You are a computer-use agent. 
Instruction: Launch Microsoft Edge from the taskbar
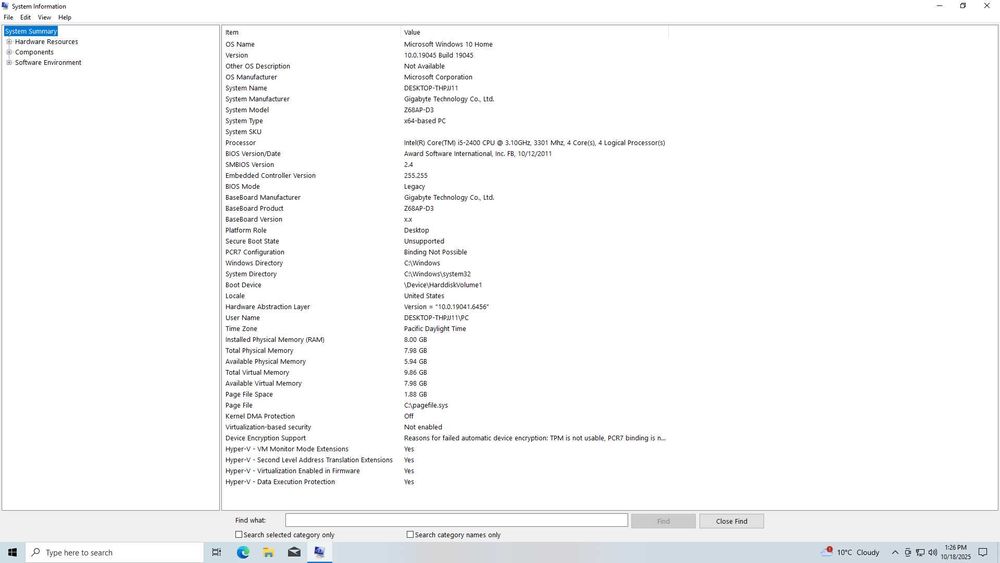coord(243,552)
